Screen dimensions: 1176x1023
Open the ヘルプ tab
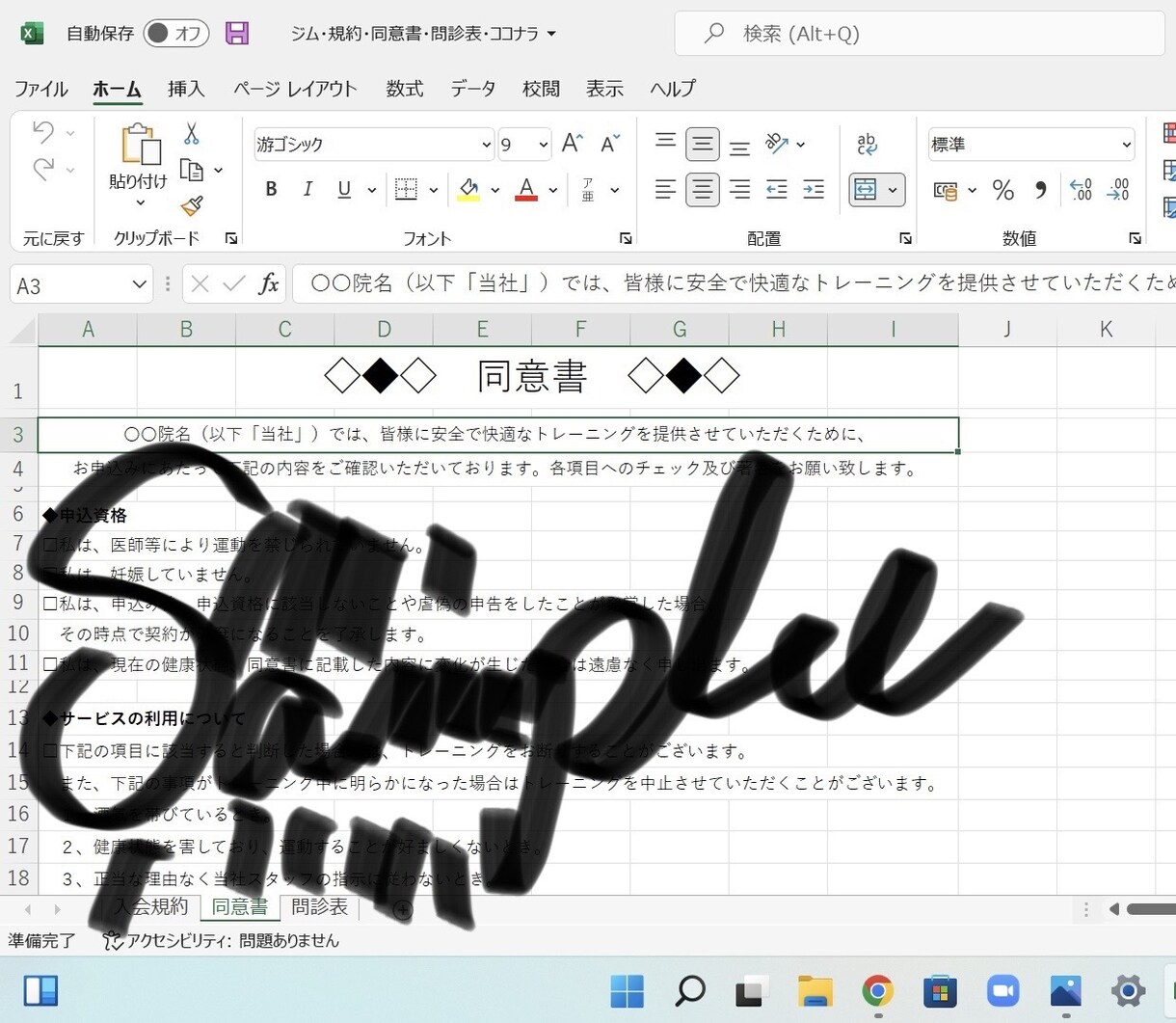coord(673,89)
